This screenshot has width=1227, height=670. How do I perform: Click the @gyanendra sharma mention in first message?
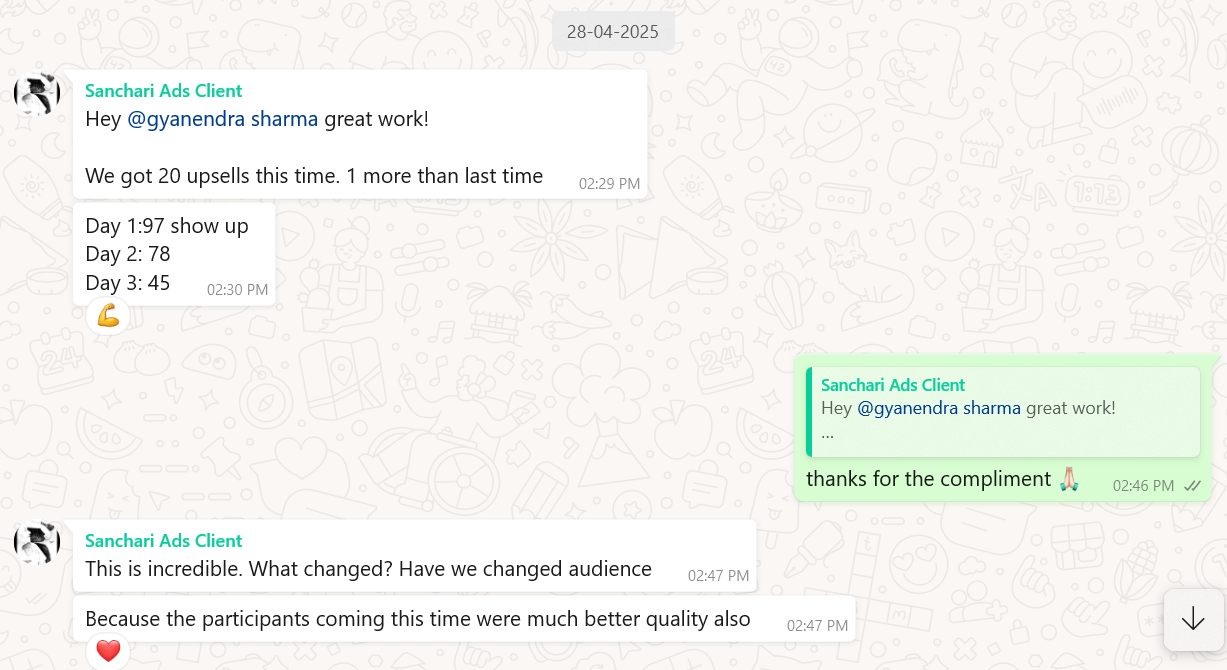point(222,119)
